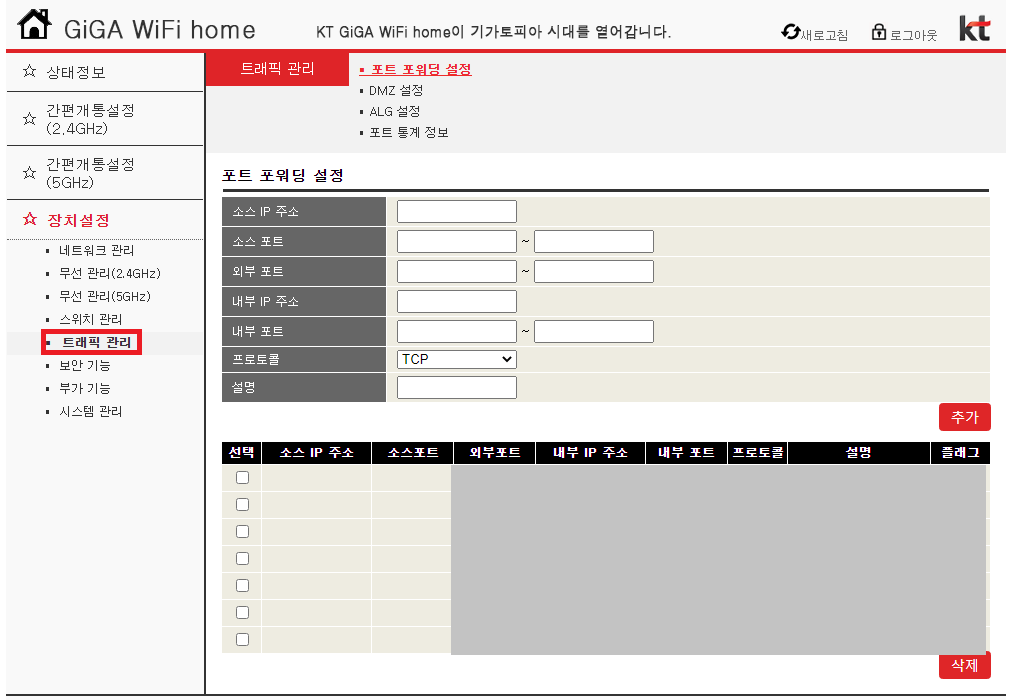1012x700 pixels.
Task: Click 외부포트 table column header
Action: (495, 453)
